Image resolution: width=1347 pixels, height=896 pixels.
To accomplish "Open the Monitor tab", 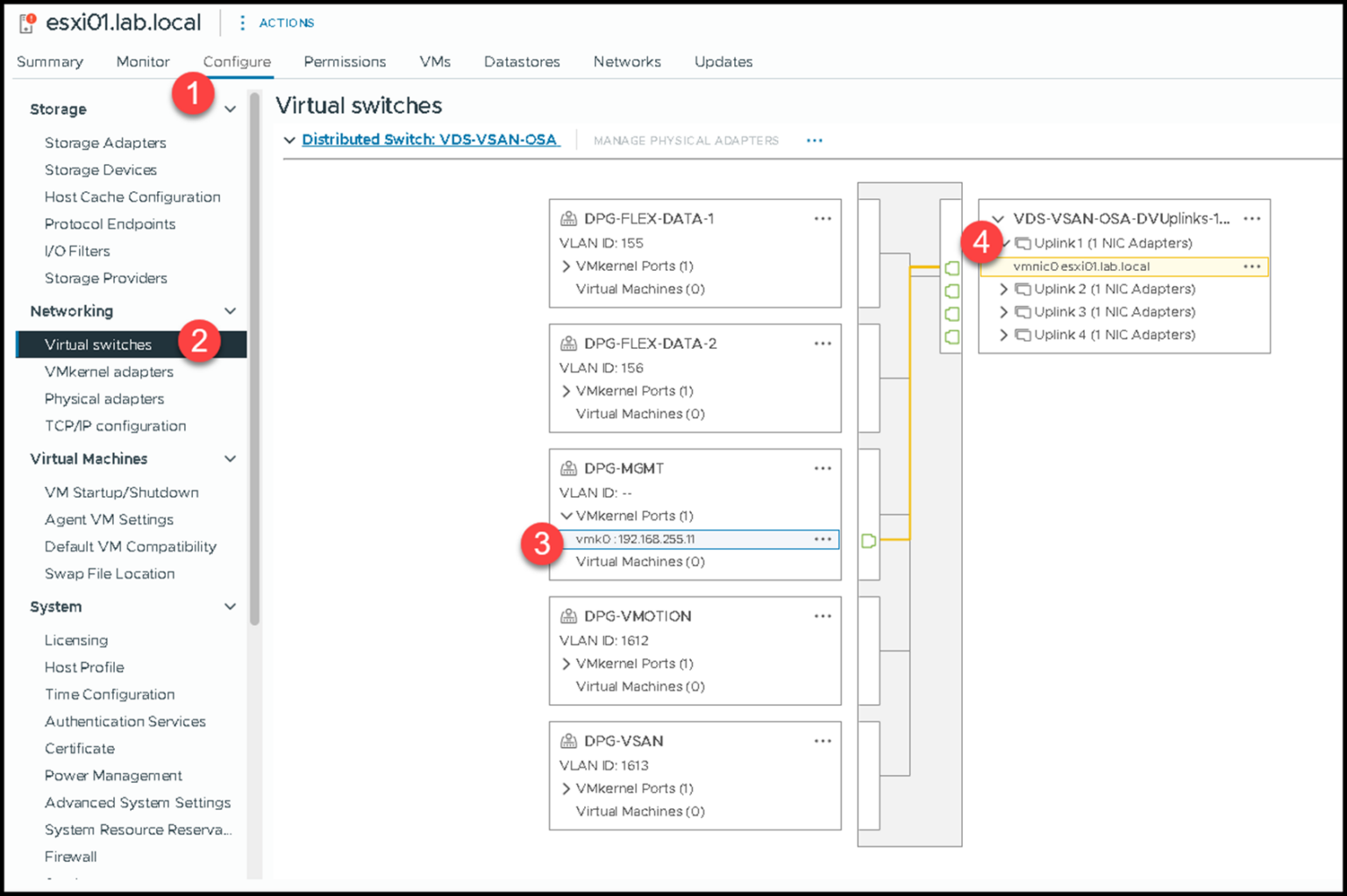I will click(x=142, y=61).
